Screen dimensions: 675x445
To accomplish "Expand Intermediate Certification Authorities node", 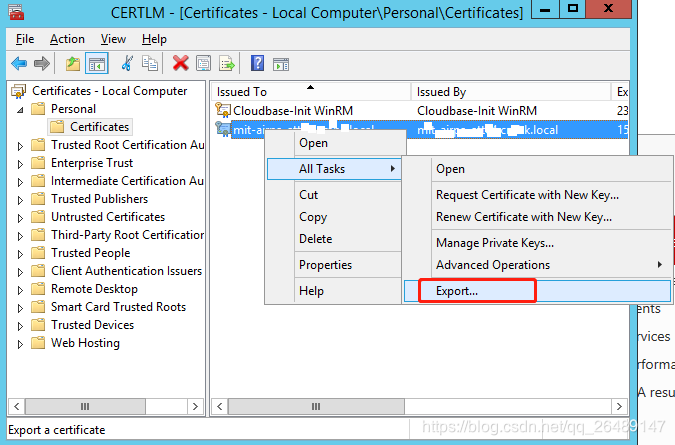I will (20, 182).
